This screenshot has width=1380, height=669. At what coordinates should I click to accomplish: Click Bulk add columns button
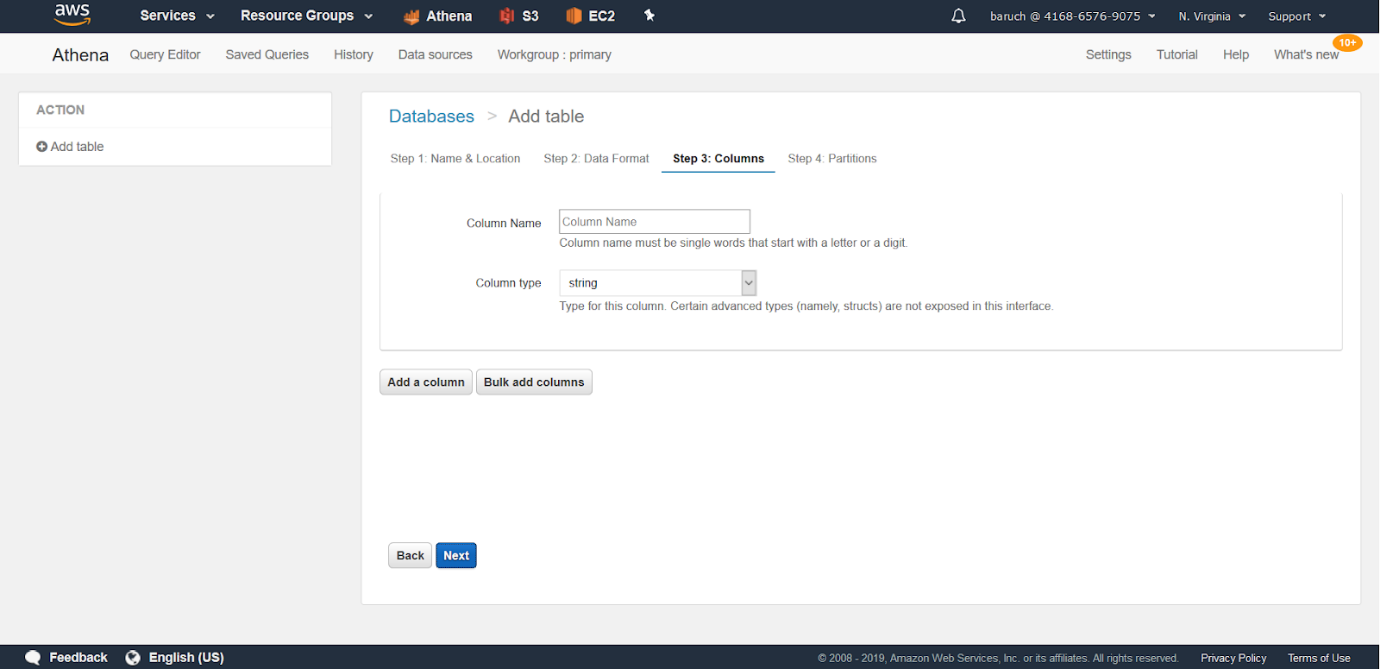[534, 382]
